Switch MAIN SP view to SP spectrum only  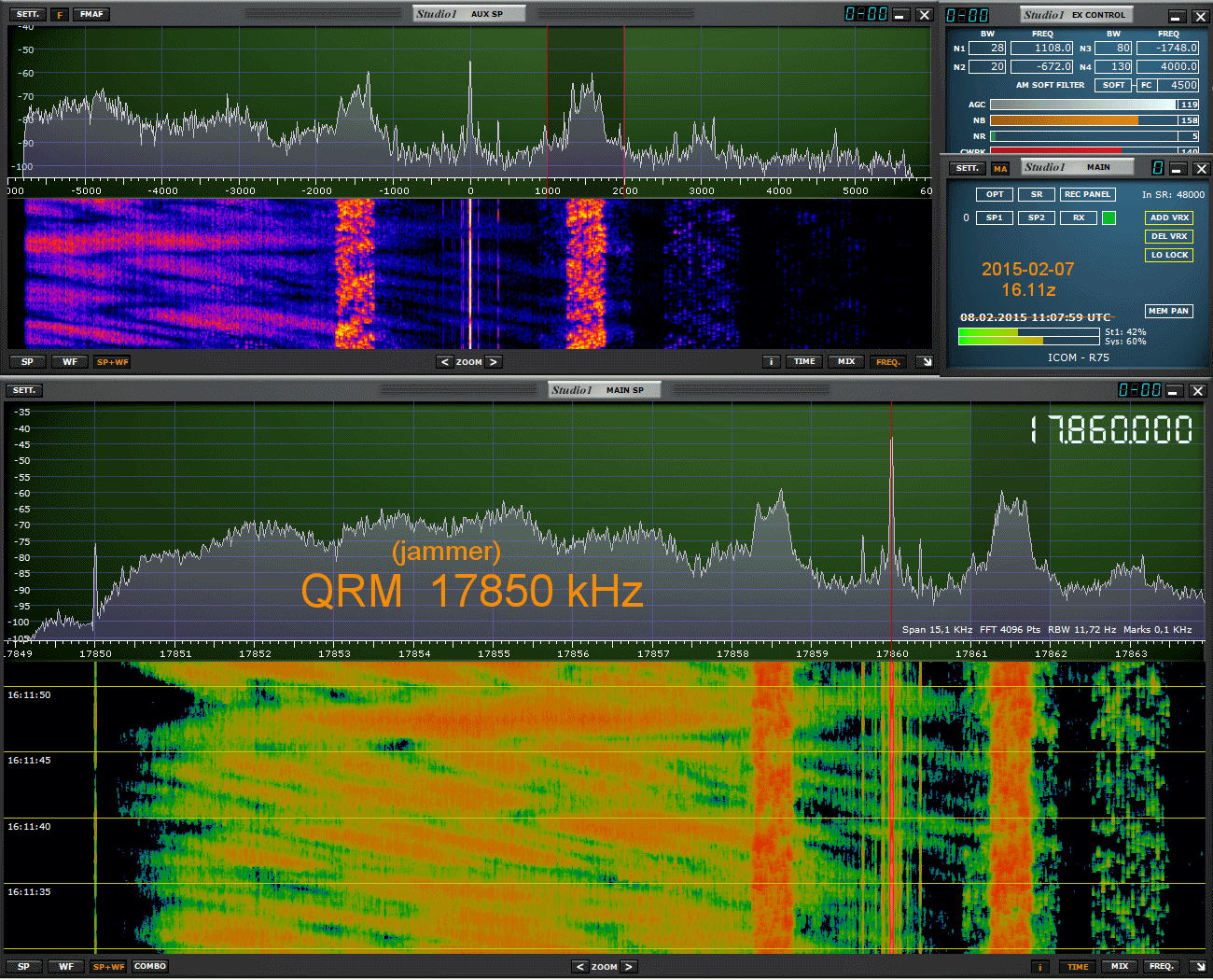(x=23, y=967)
